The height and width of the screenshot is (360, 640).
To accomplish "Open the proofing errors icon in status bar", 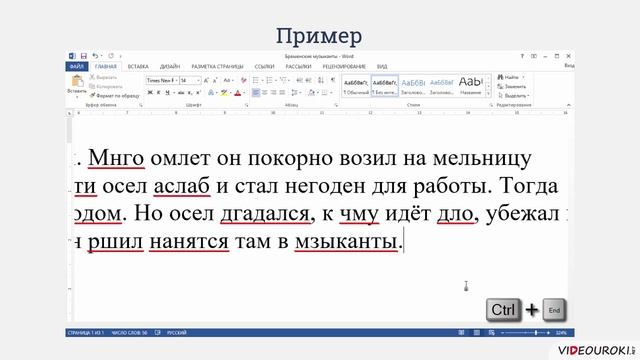I will pos(158,333).
